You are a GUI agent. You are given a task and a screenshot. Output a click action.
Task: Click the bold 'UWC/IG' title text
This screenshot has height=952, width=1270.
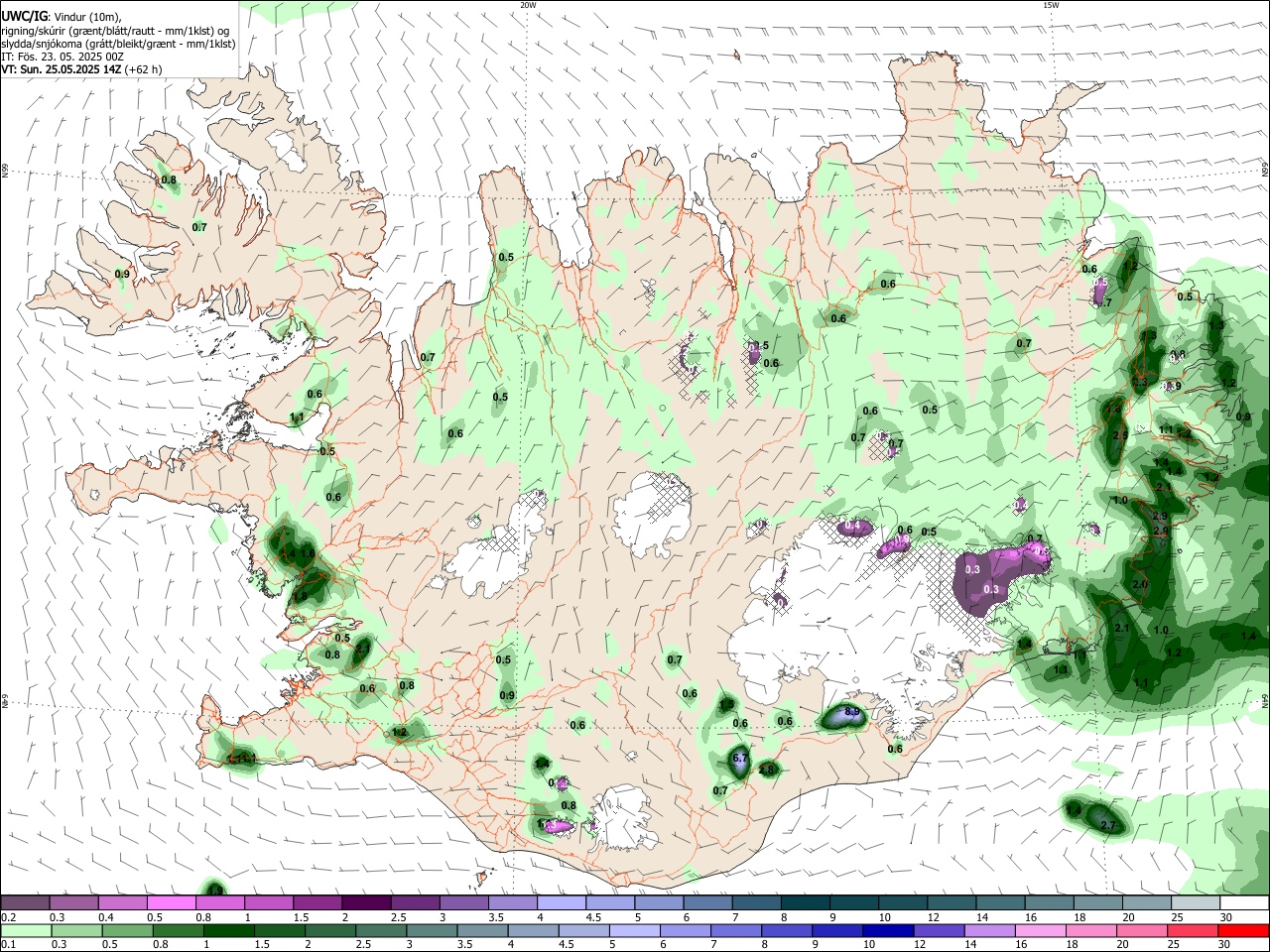25,17
